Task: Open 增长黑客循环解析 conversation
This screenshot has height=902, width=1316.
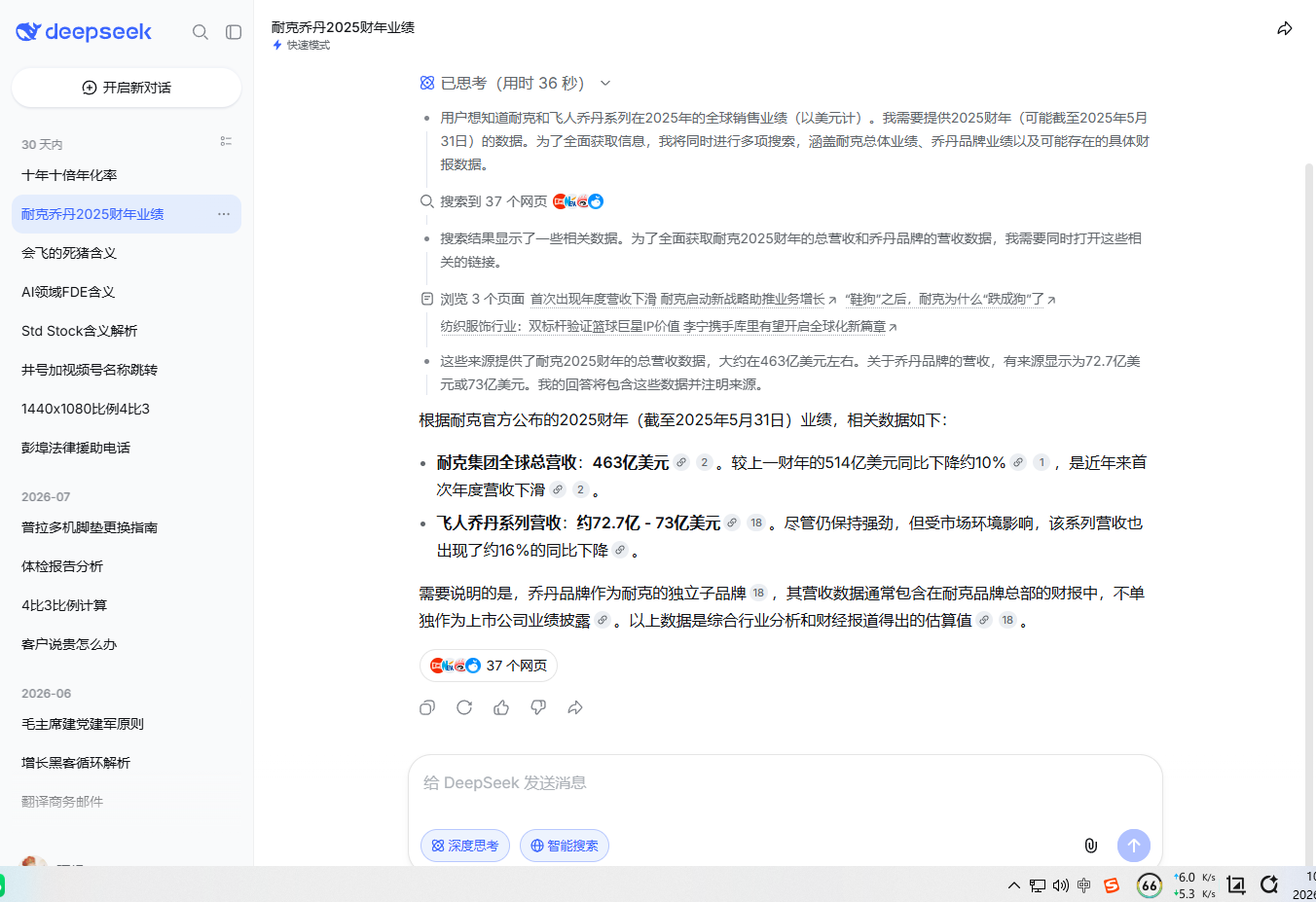Action: 127,763
